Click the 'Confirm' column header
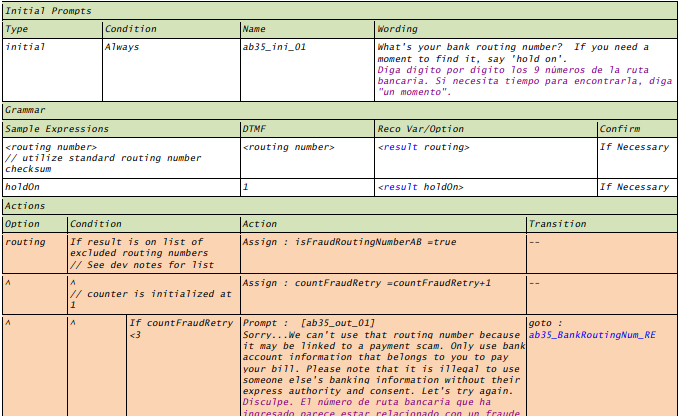Screen dimensions: 679x416 pyautogui.click(x=637, y=129)
